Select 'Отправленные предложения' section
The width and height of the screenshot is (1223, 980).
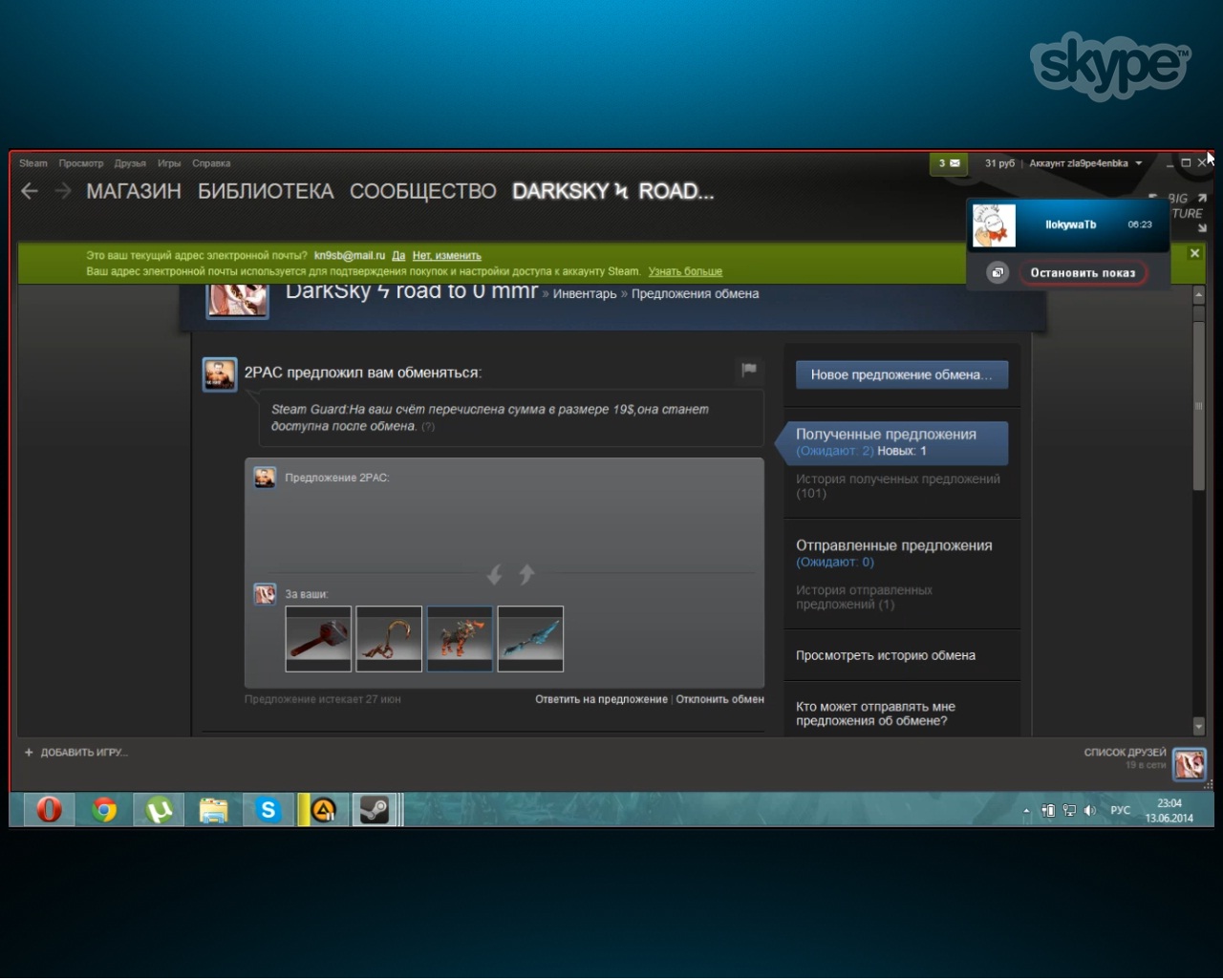tap(894, 545)
